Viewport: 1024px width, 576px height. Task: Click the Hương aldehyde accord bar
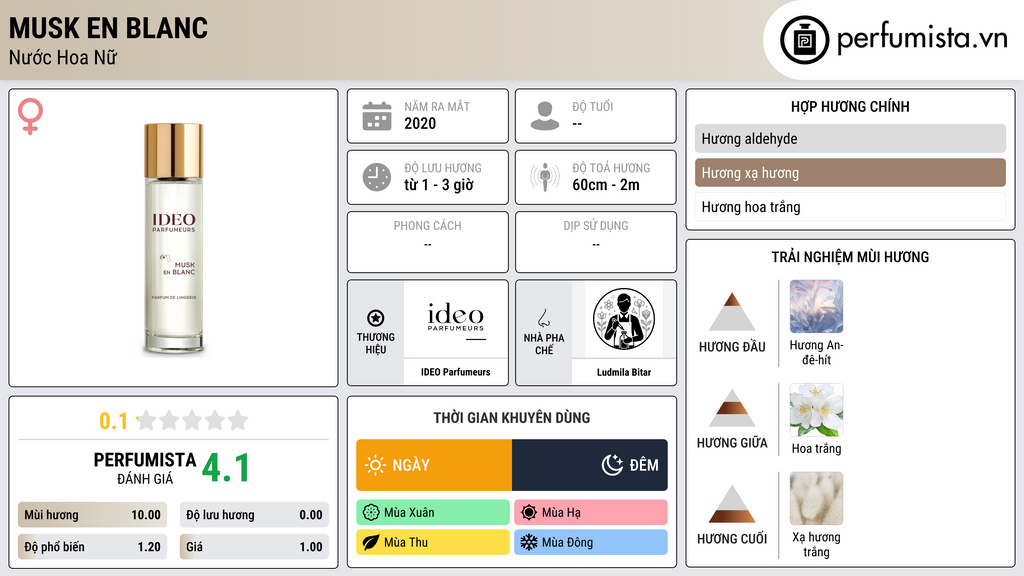pyautogui.click(x=850, y=138)
